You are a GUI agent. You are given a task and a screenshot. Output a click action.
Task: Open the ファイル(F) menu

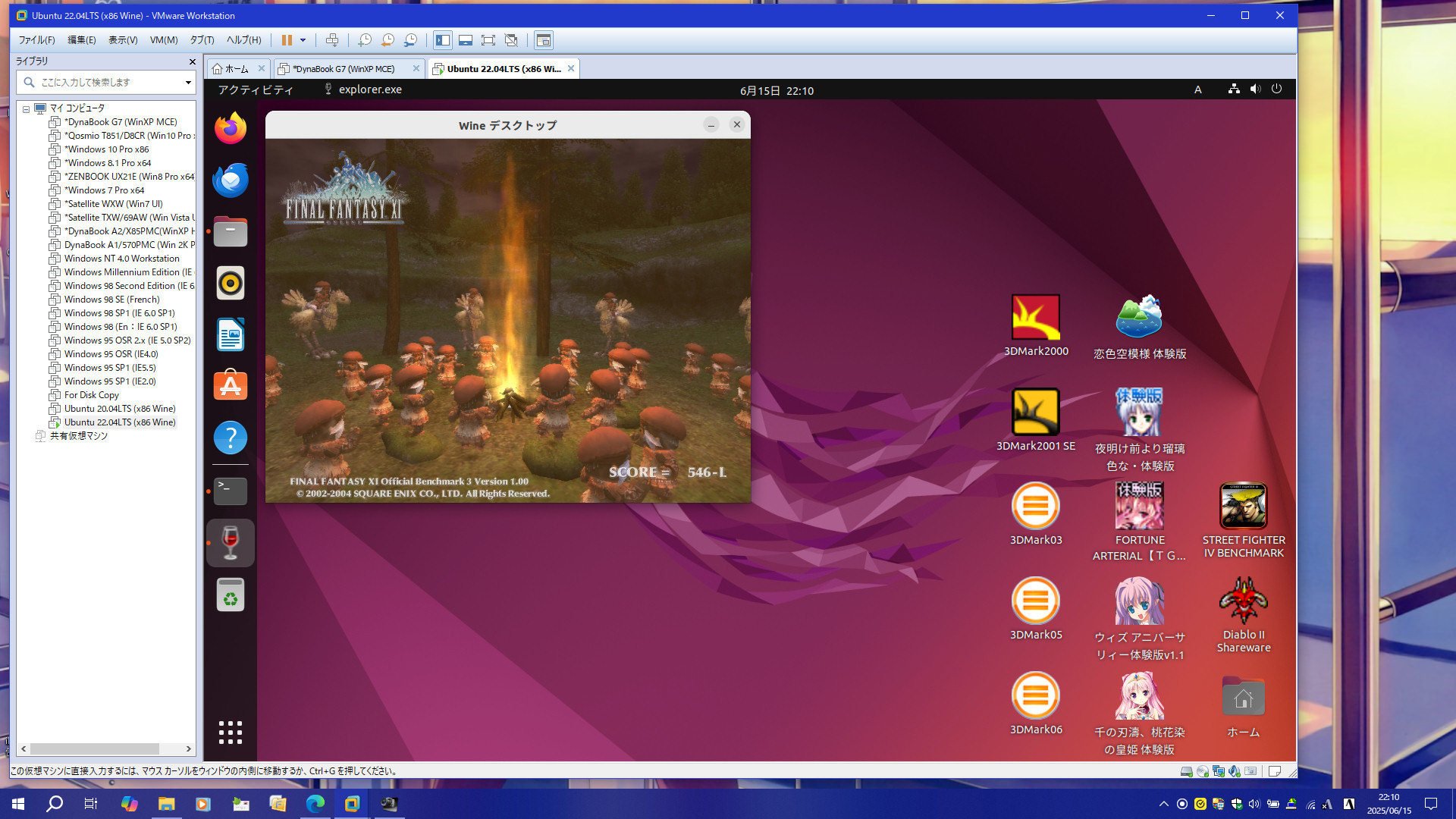click(x=36, y=40)
